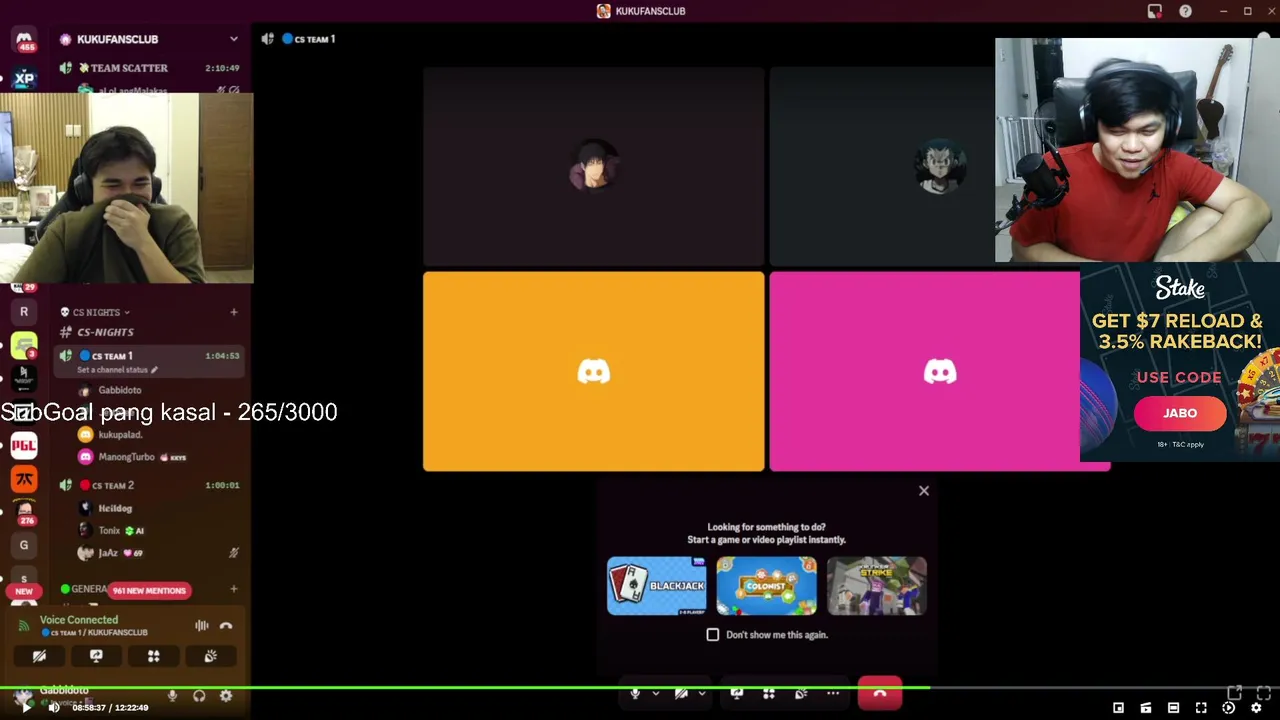Check the 'Don't show me this again' box
Image resolution: width=1280 pixels, height=720 pixels.
713,634
